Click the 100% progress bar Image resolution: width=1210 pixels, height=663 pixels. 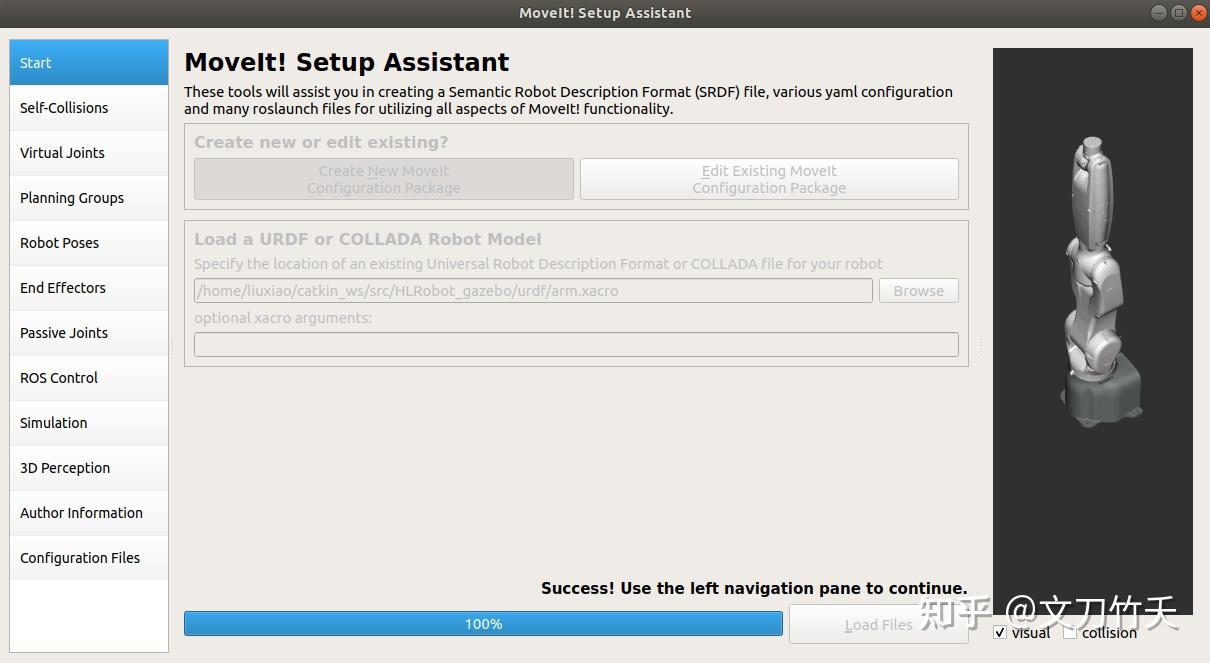(483, 624)
